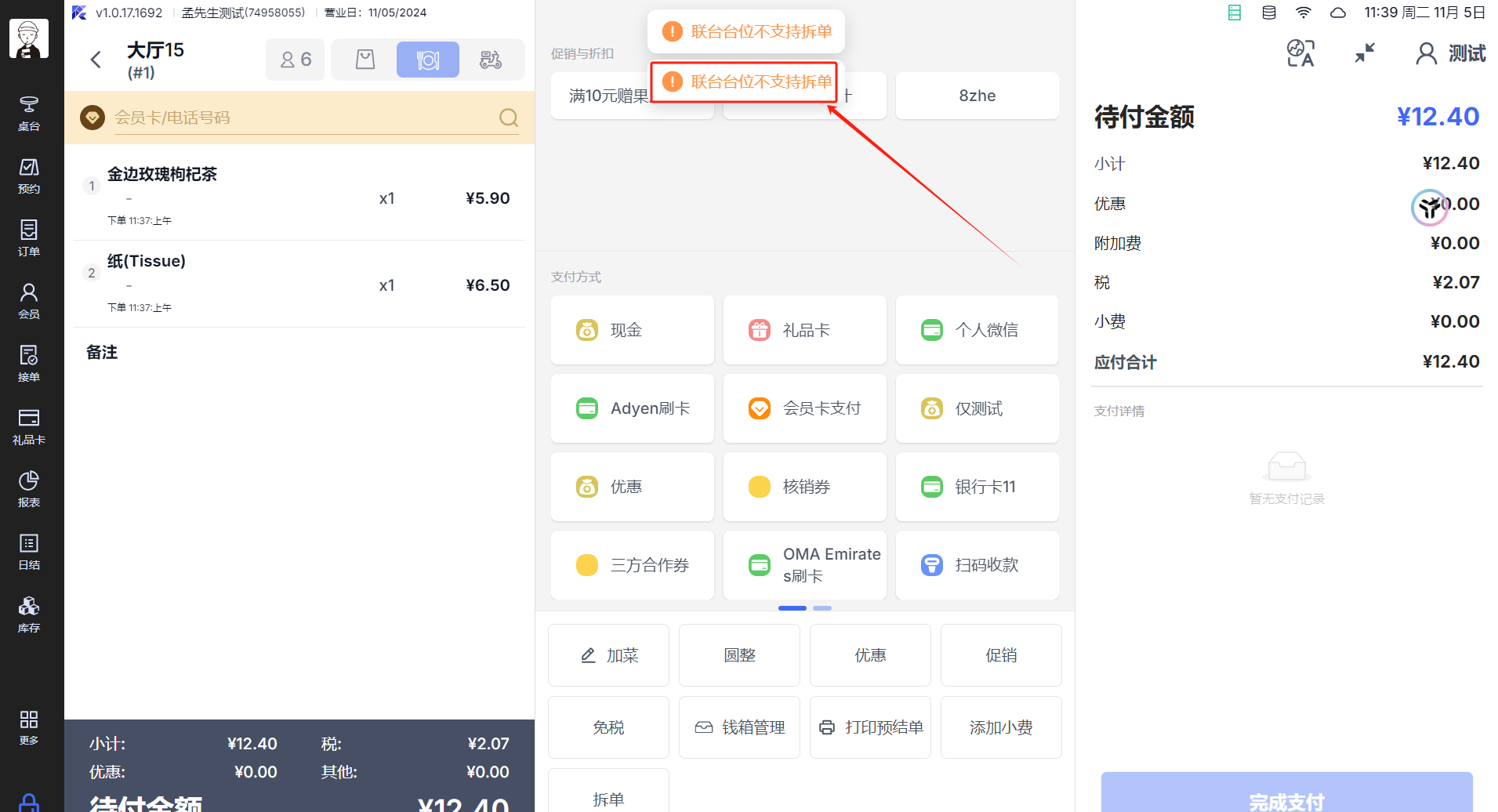The image size is (1498, 812).
Task: Click the 加菜 add dish button
Action: 608,655
